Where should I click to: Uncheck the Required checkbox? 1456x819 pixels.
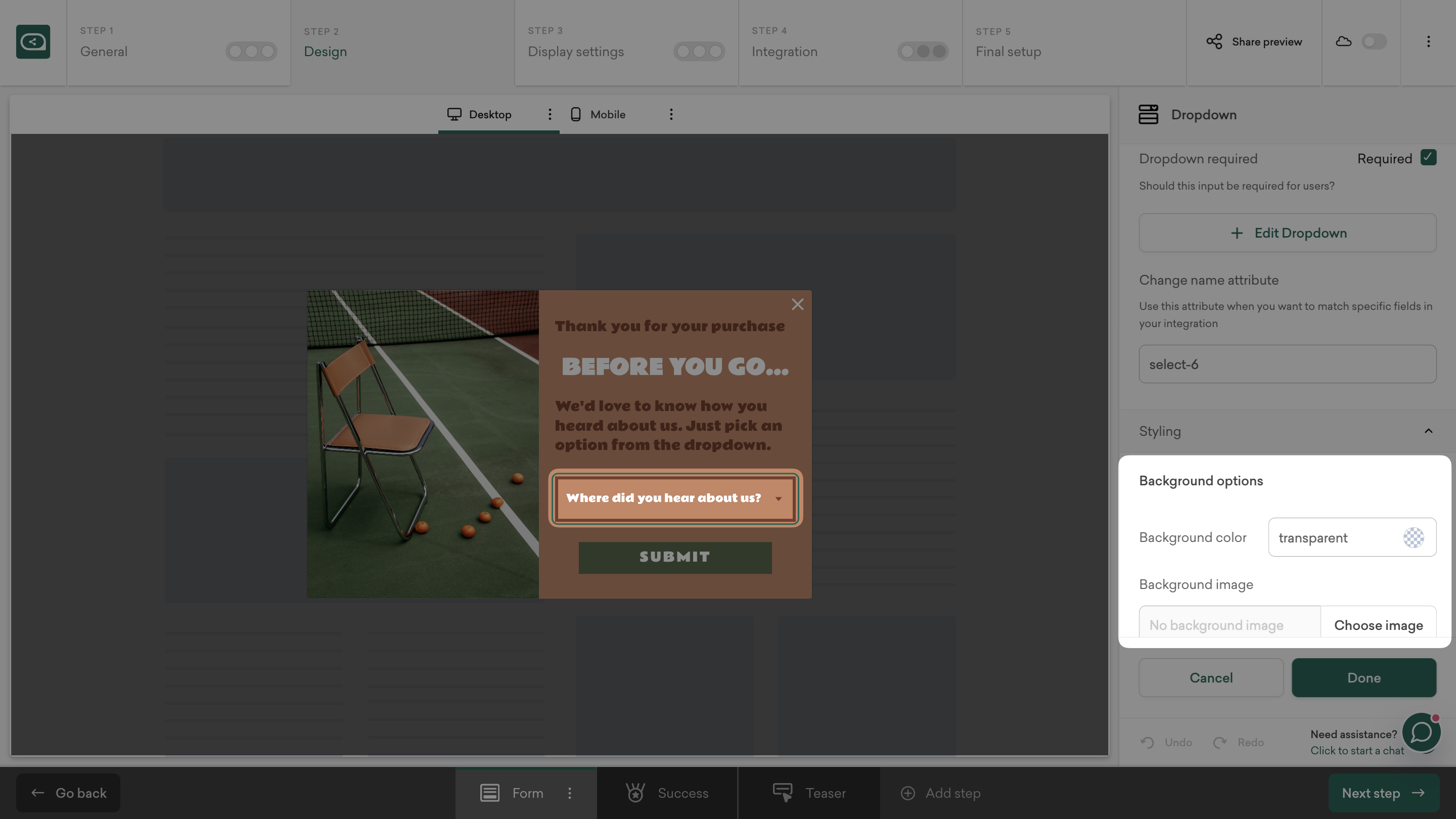[1428, 158]
